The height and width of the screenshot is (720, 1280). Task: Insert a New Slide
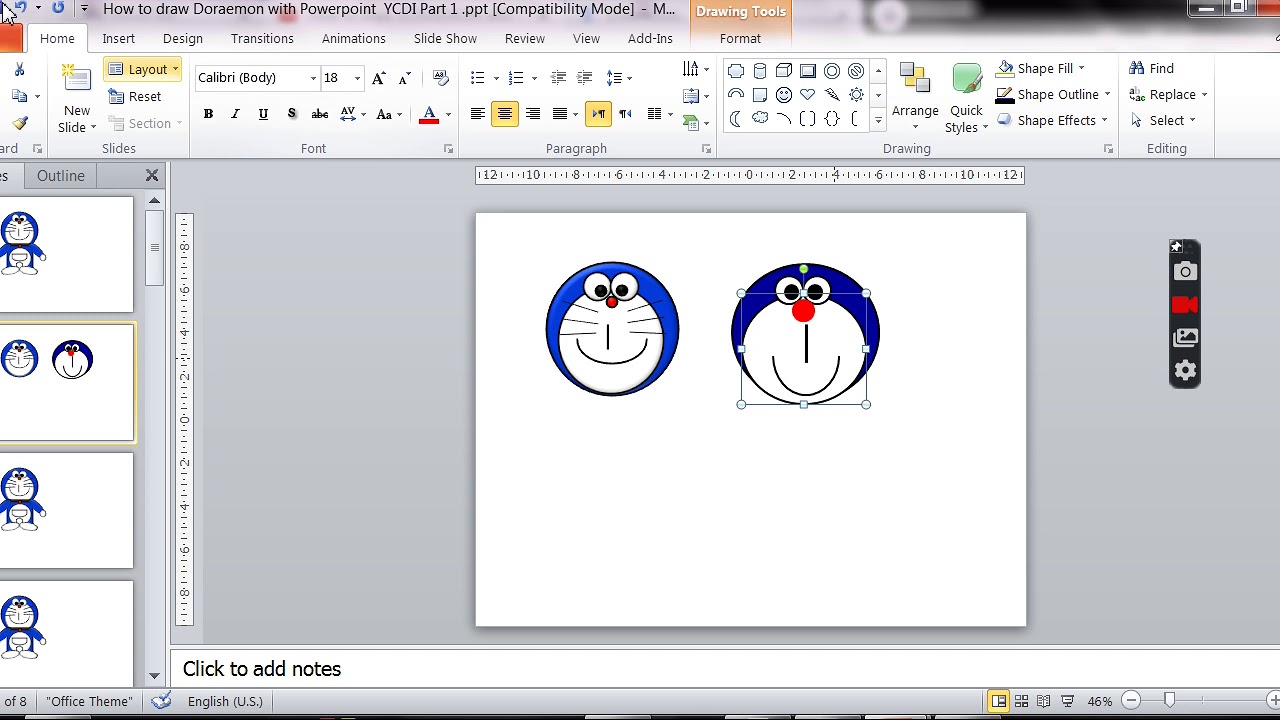point(76,98)
